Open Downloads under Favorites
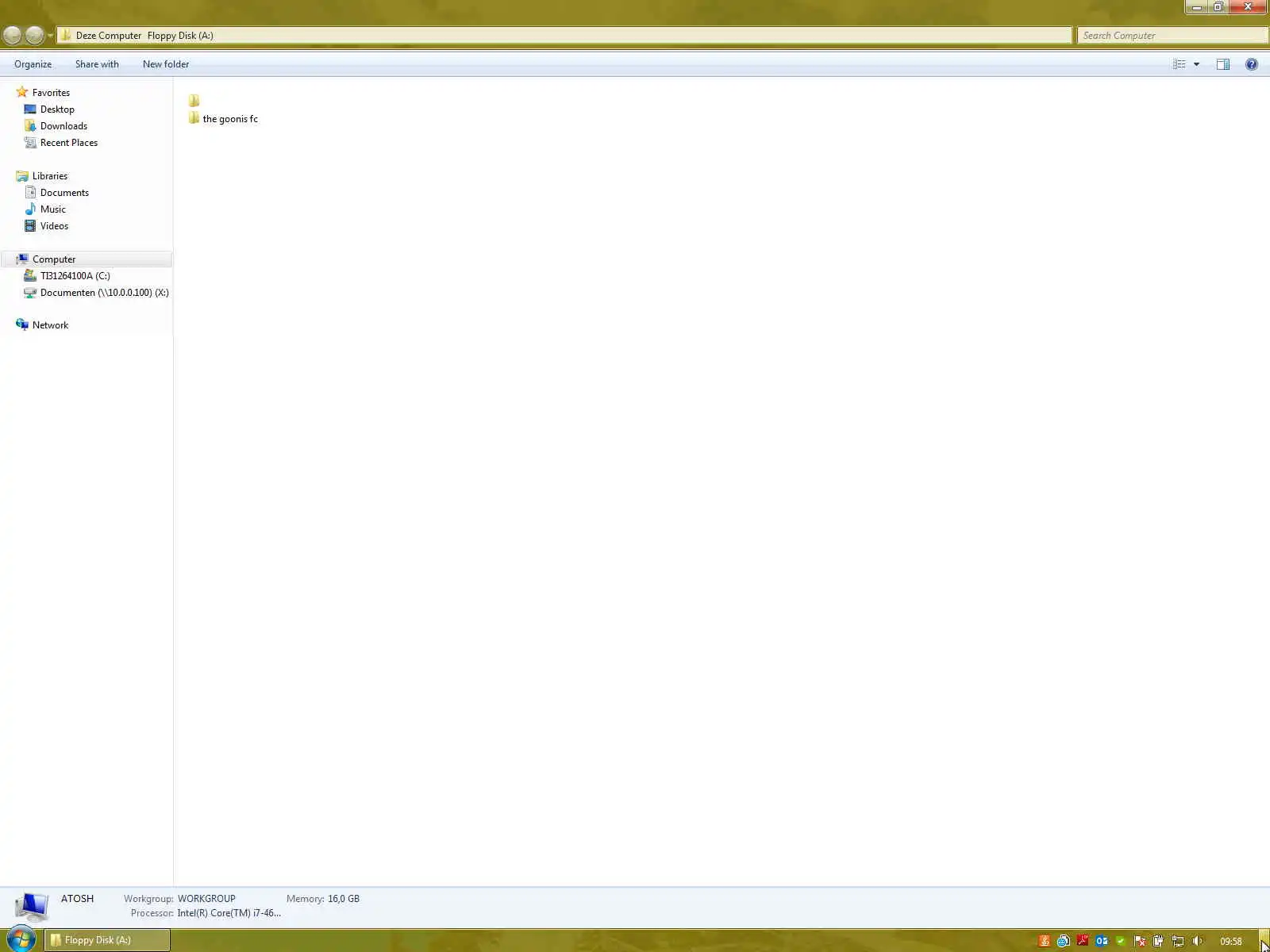Screen dimensions: 1270x952 pos(63,126)
